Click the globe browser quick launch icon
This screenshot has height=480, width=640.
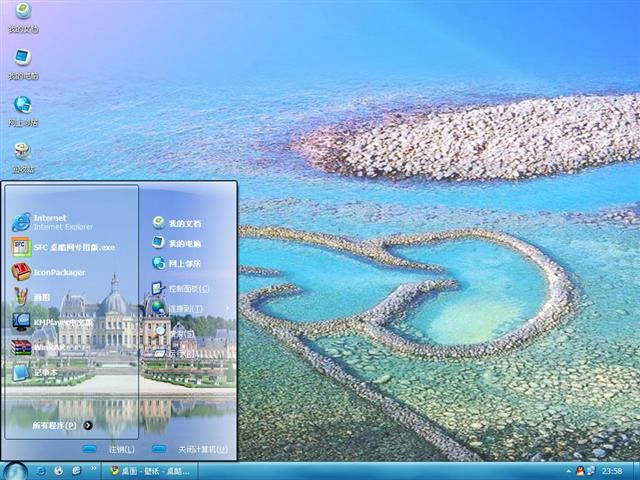coord(58,471)
